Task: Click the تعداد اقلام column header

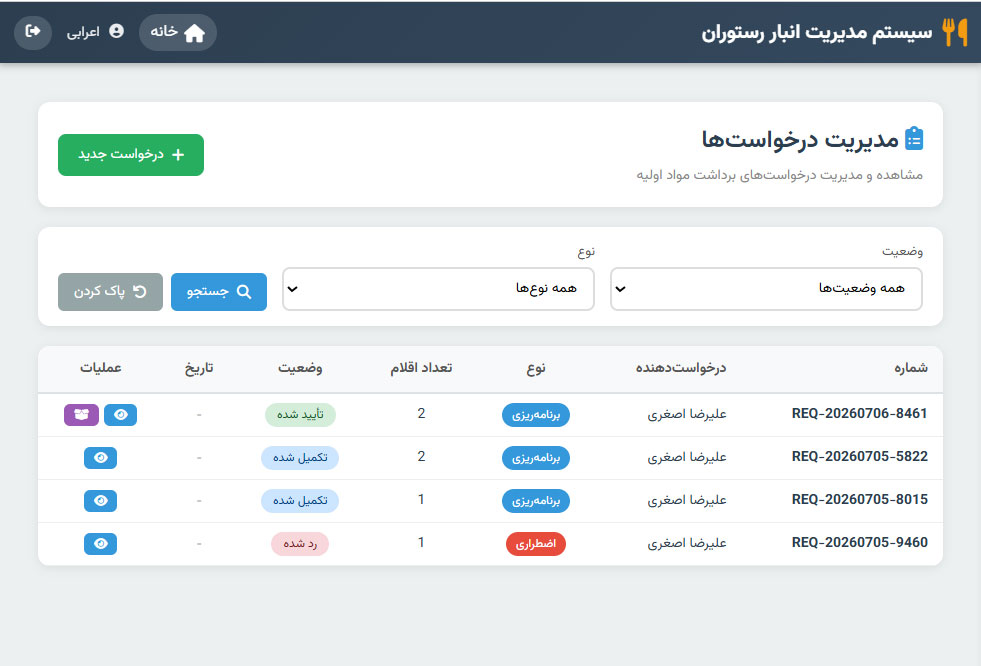Action: point(421,368)
